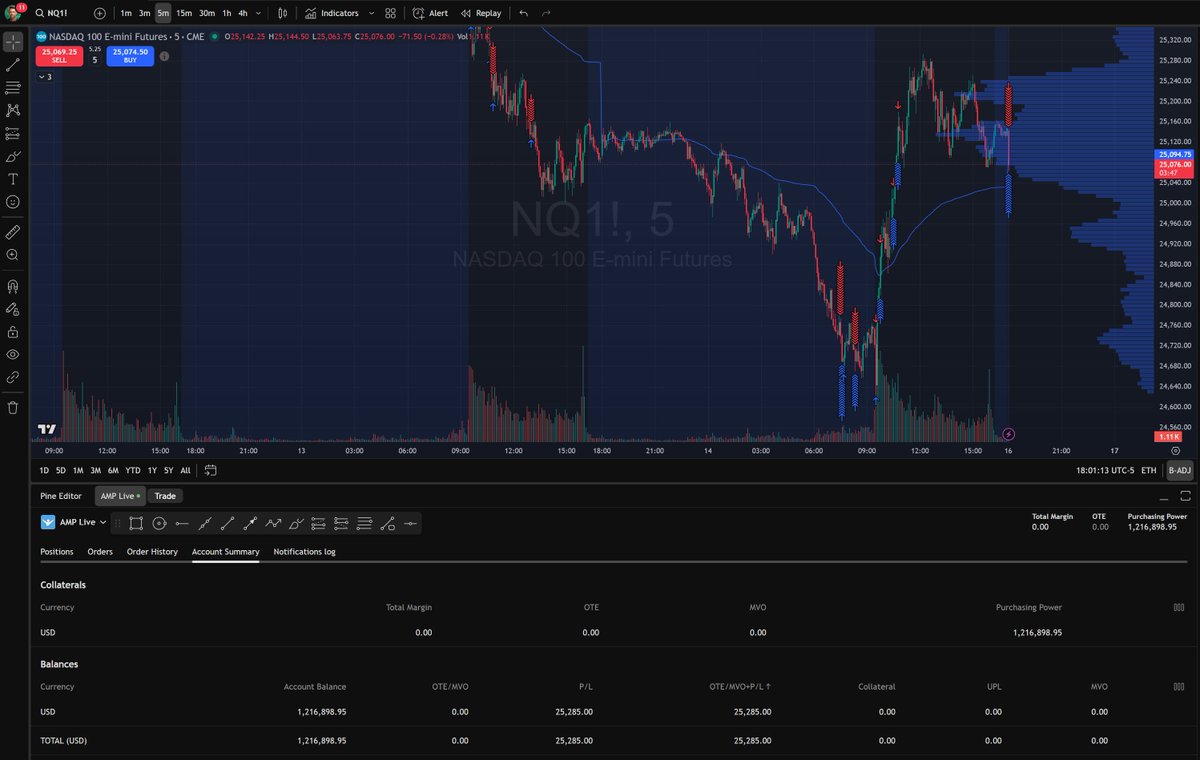
Task: Start bar Replay mode
Action: tap(481, 13)
